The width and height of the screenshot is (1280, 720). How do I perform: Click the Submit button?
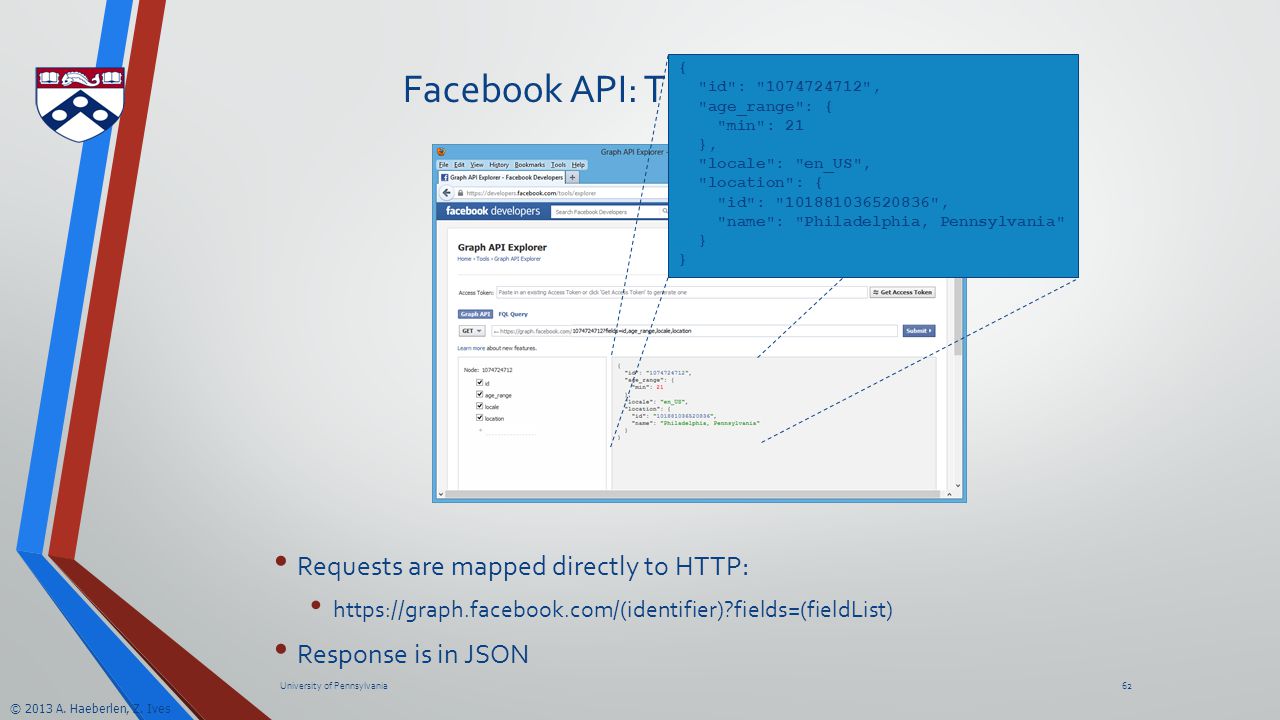click(x=919, y=331)
